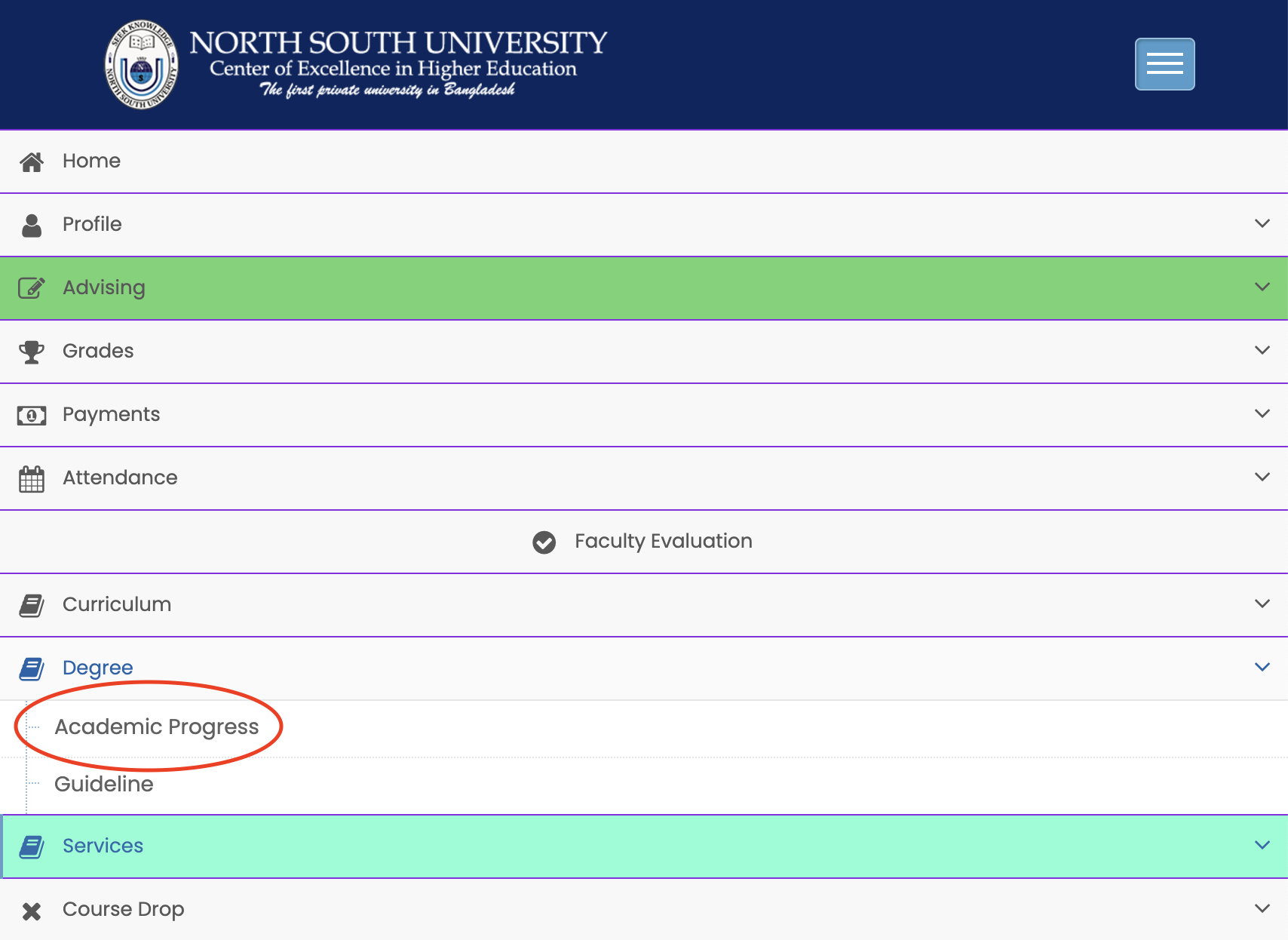
Task: Expand the Payments chevron arrow
Action: coord(1262,413)
